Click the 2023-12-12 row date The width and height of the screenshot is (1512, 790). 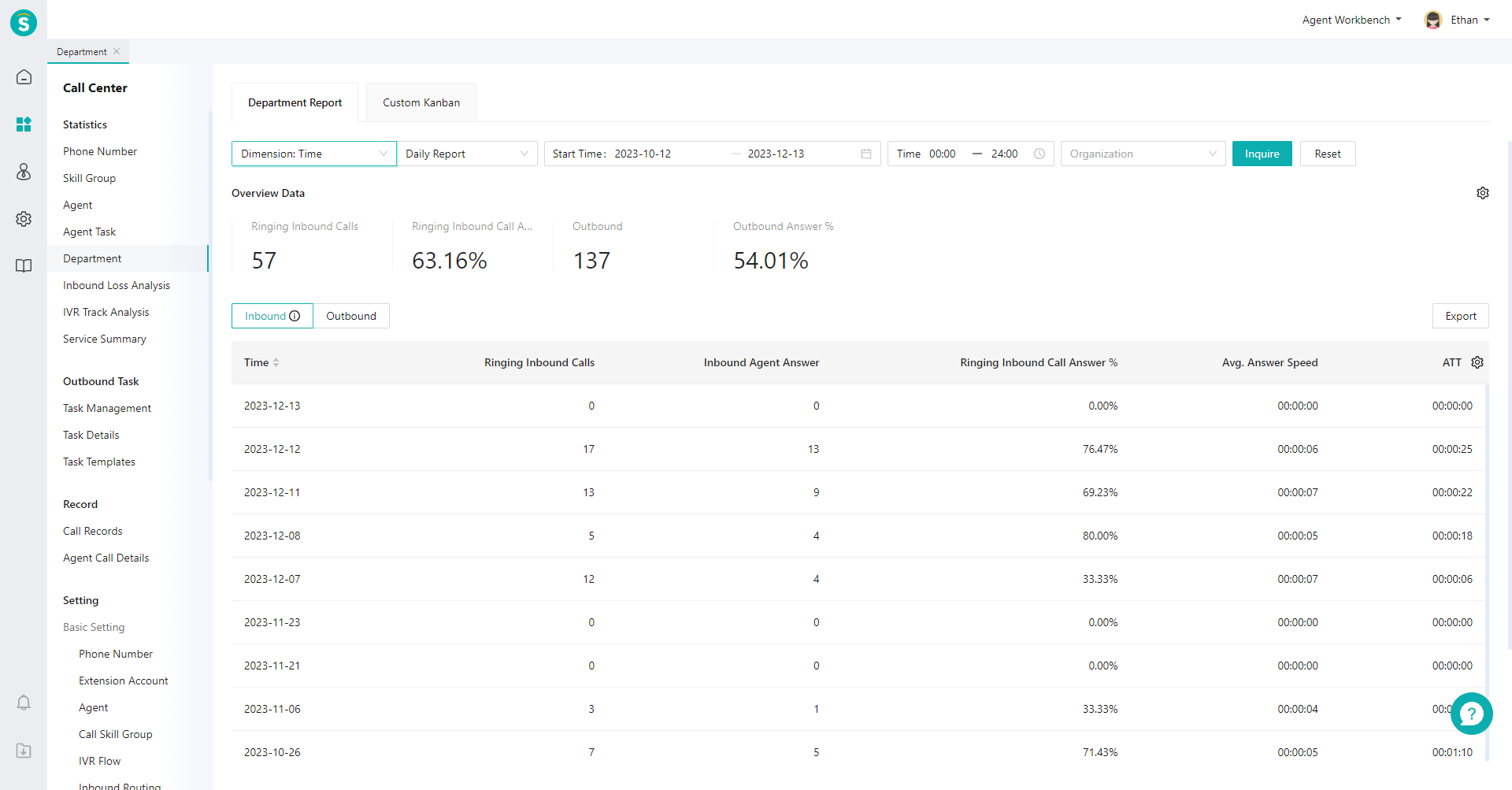272,449
